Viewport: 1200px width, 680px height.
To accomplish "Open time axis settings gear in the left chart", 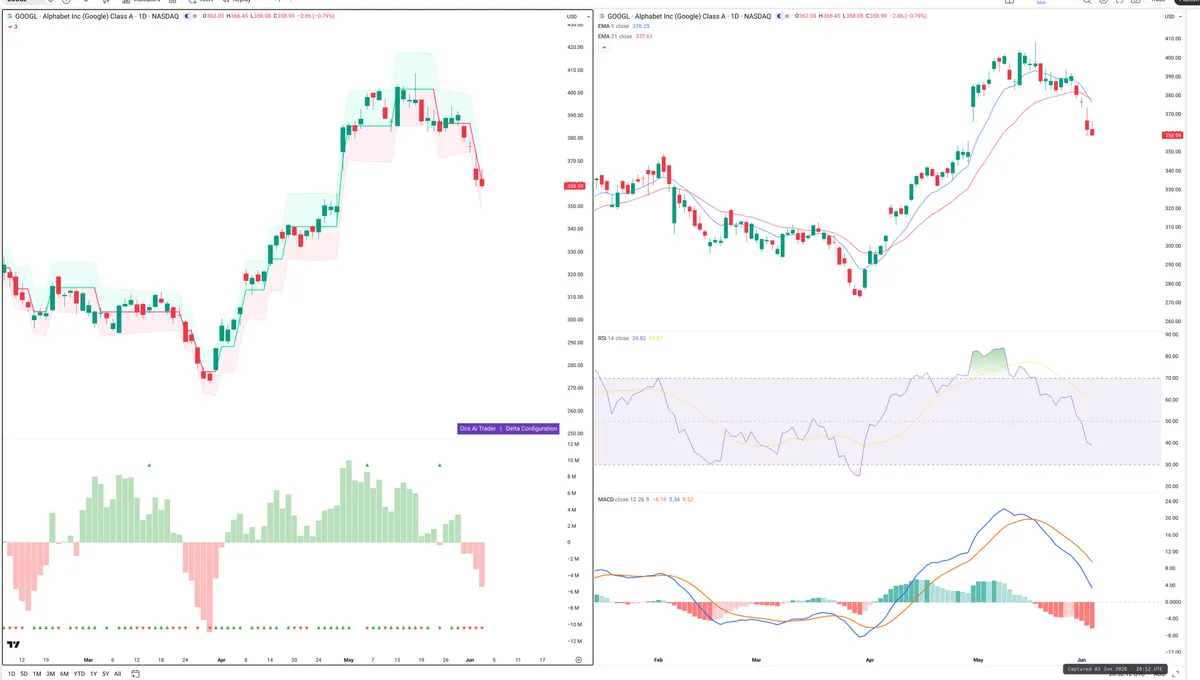I will point(579,660).
